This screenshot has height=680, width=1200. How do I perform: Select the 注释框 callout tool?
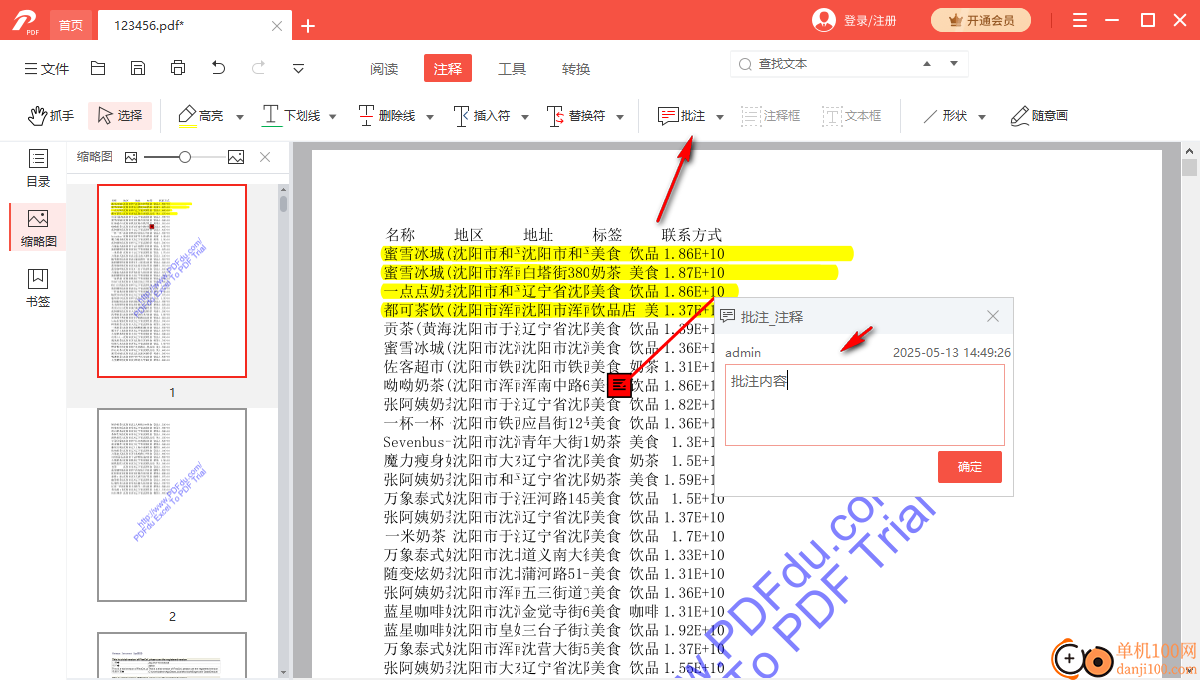(771, 116)
